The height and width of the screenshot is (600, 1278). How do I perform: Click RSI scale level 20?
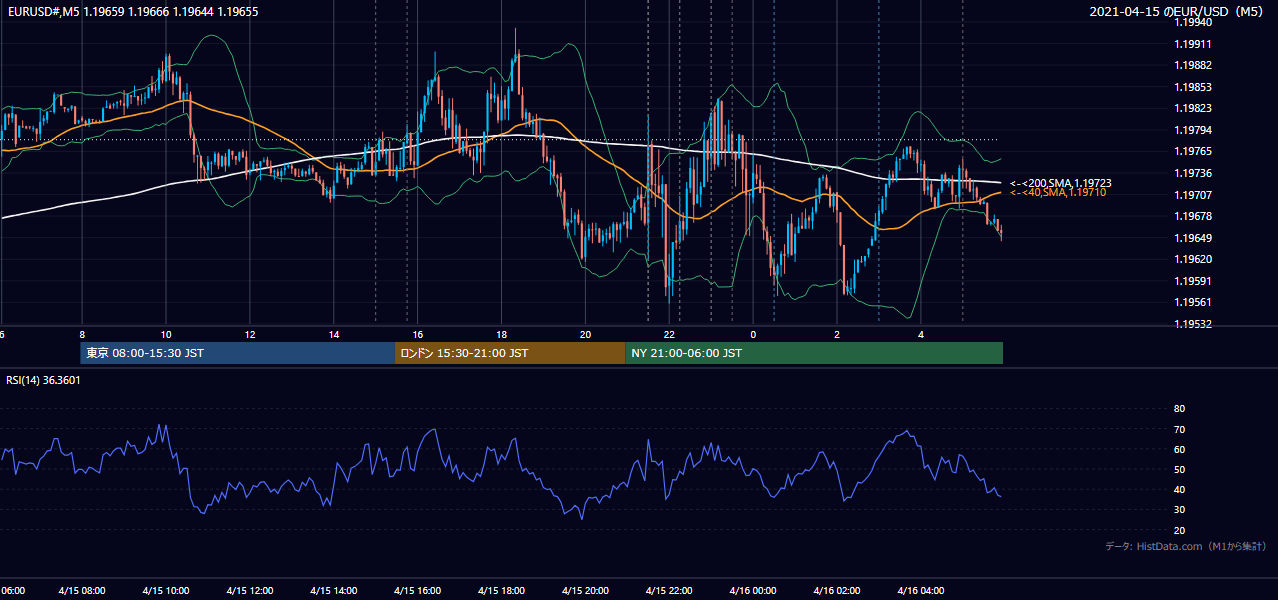point(1179,530)
